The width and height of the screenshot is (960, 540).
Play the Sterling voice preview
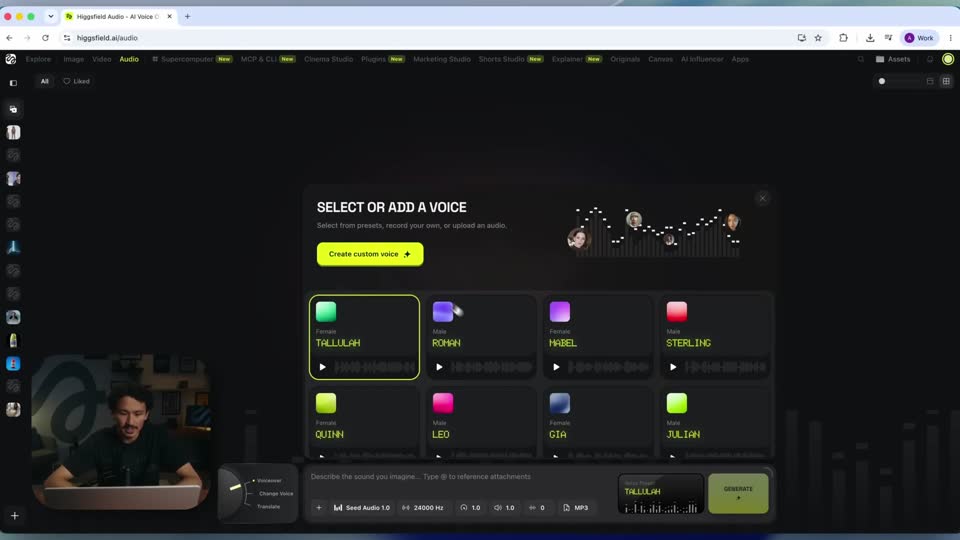tap(673, 367)
